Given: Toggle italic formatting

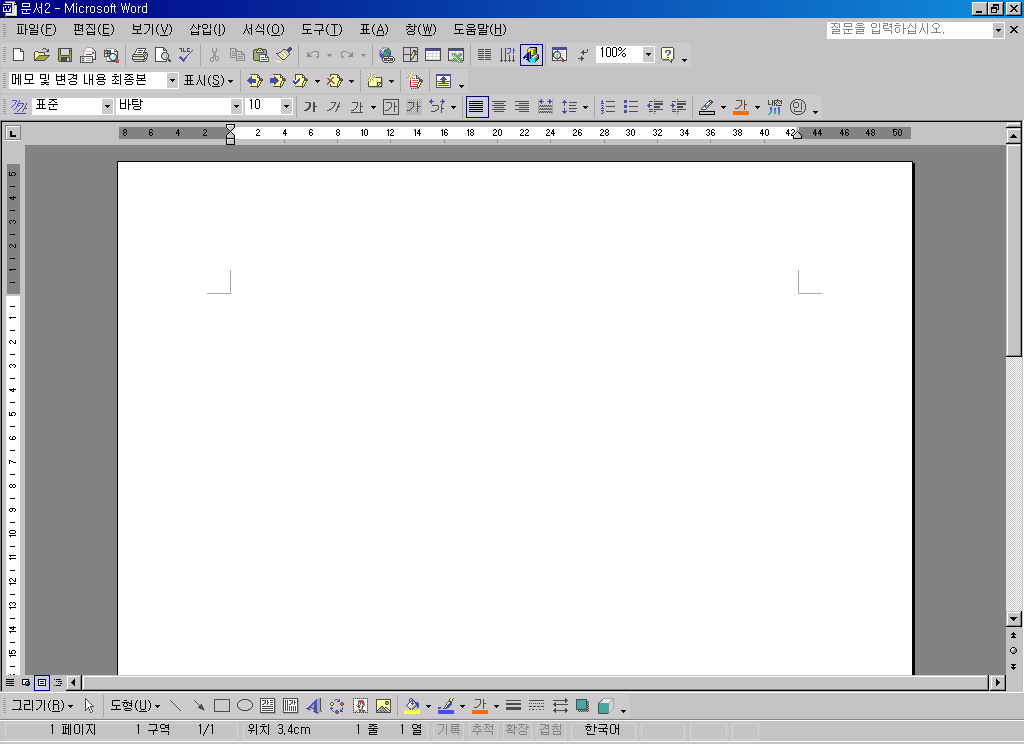Looking at the screenshot, I should [334, 106].
